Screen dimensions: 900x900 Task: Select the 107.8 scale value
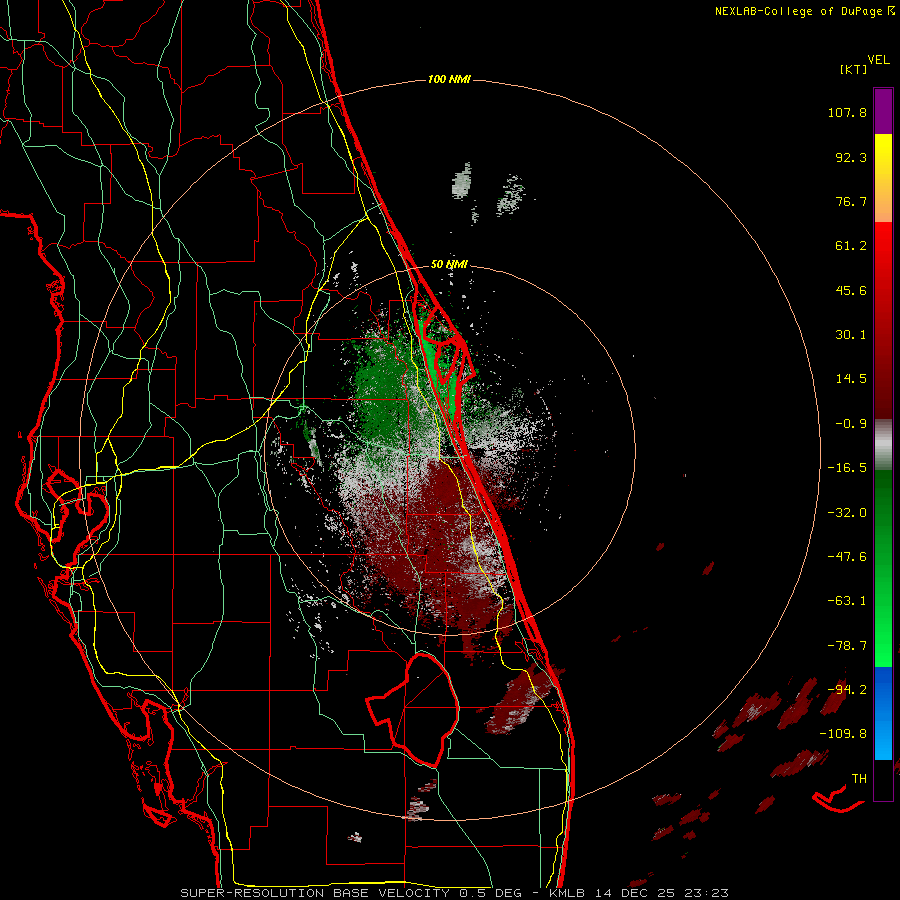pos(847,112)
